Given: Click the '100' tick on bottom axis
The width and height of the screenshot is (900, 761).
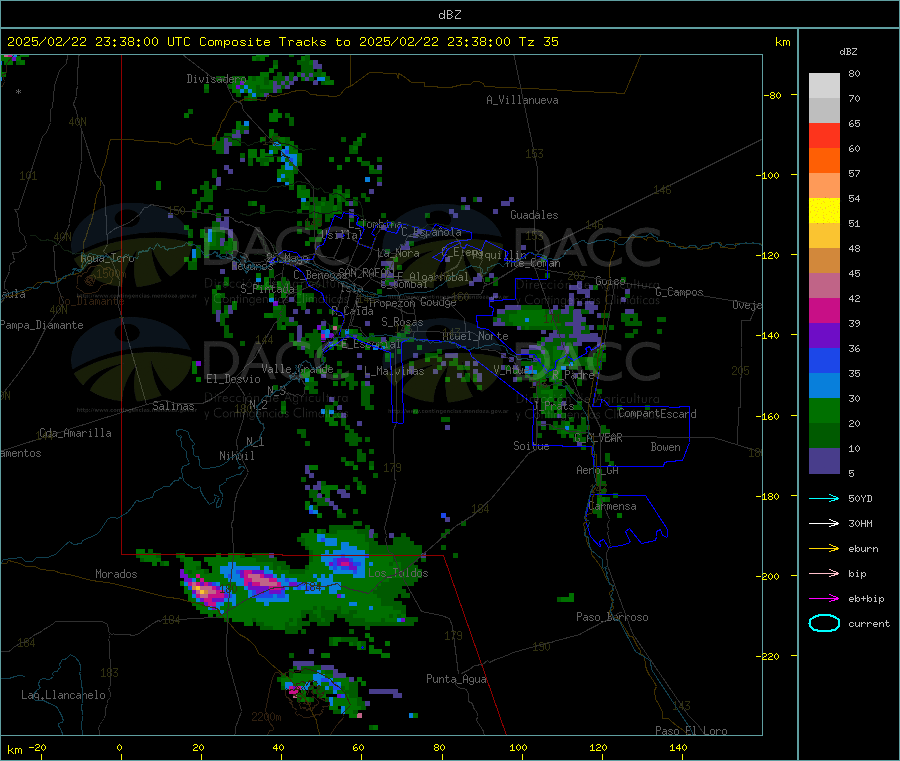Looking at the screenshot, I should 518,747.
